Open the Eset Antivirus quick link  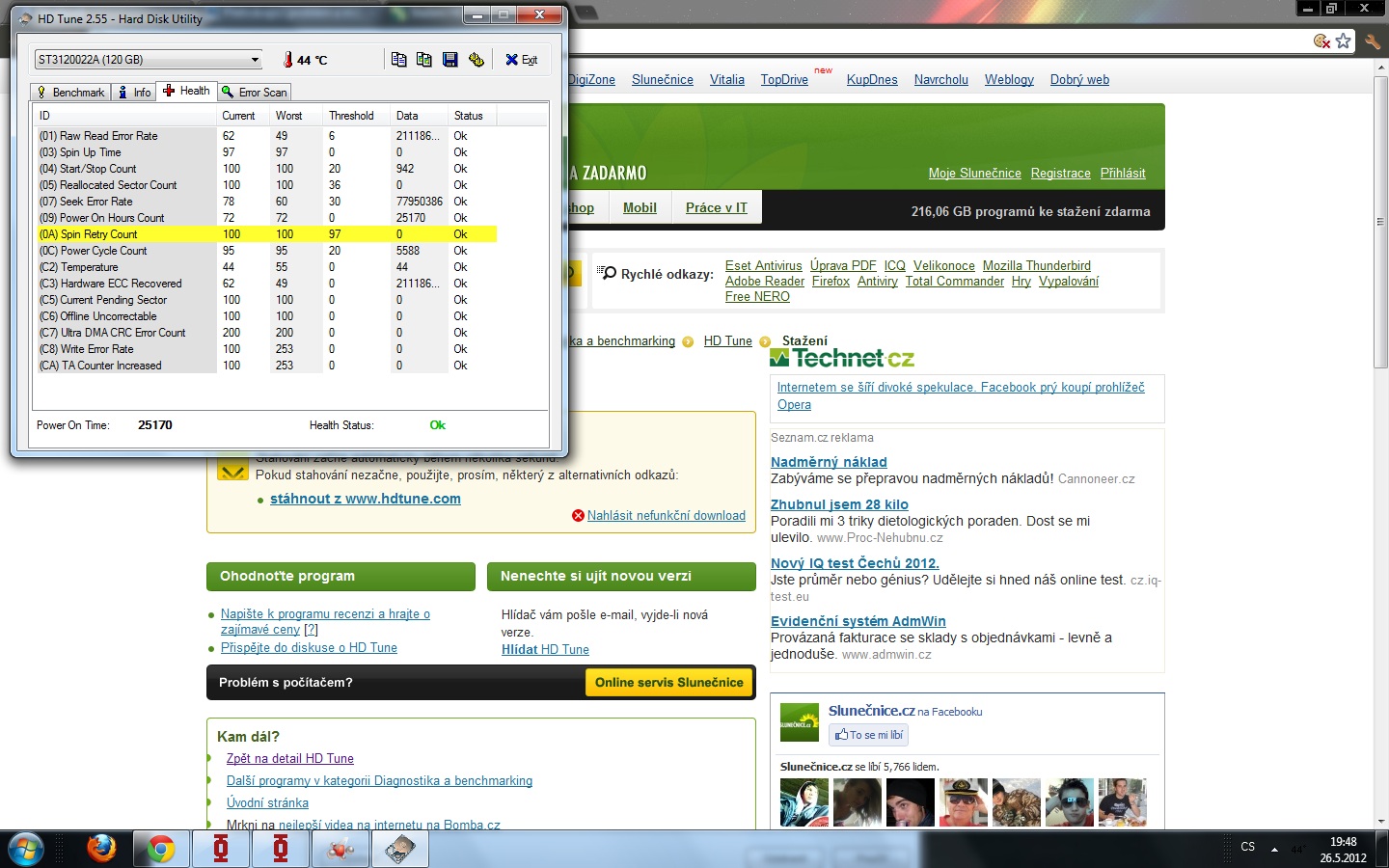[x=763, y=265]
